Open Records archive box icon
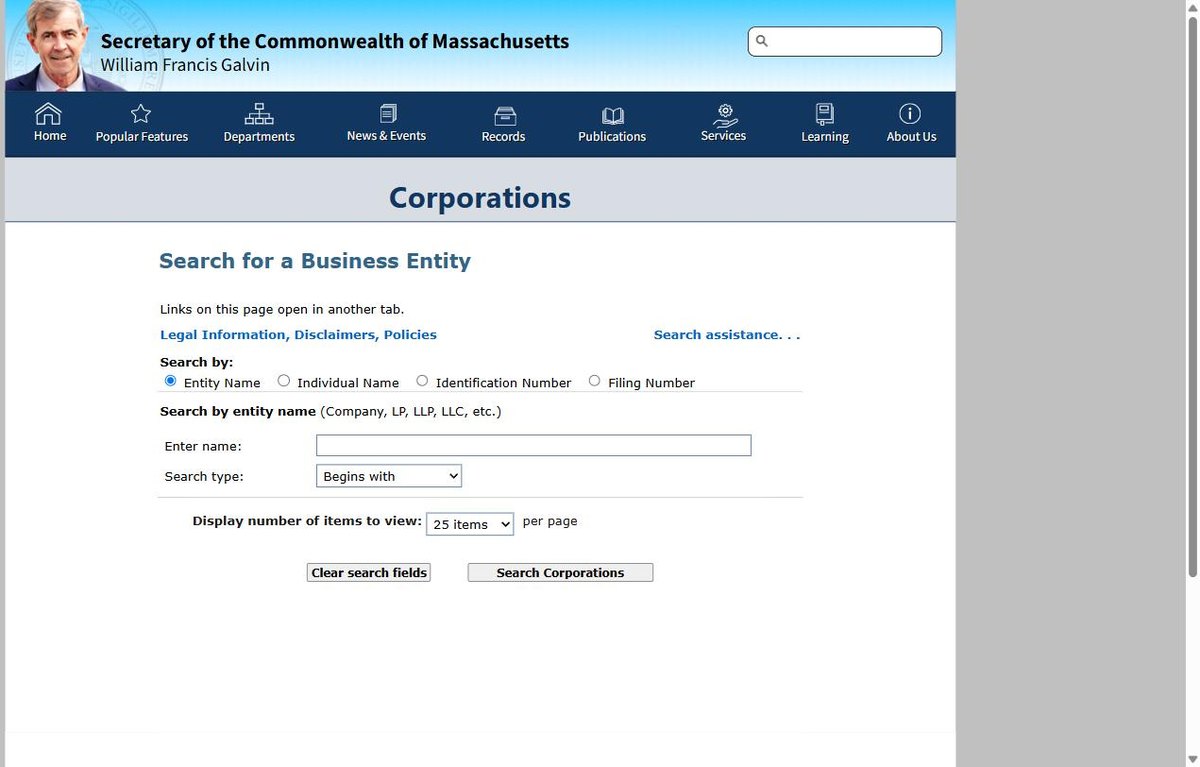The height and width of the screenshot is (767, 1200). tap(506, 115)
